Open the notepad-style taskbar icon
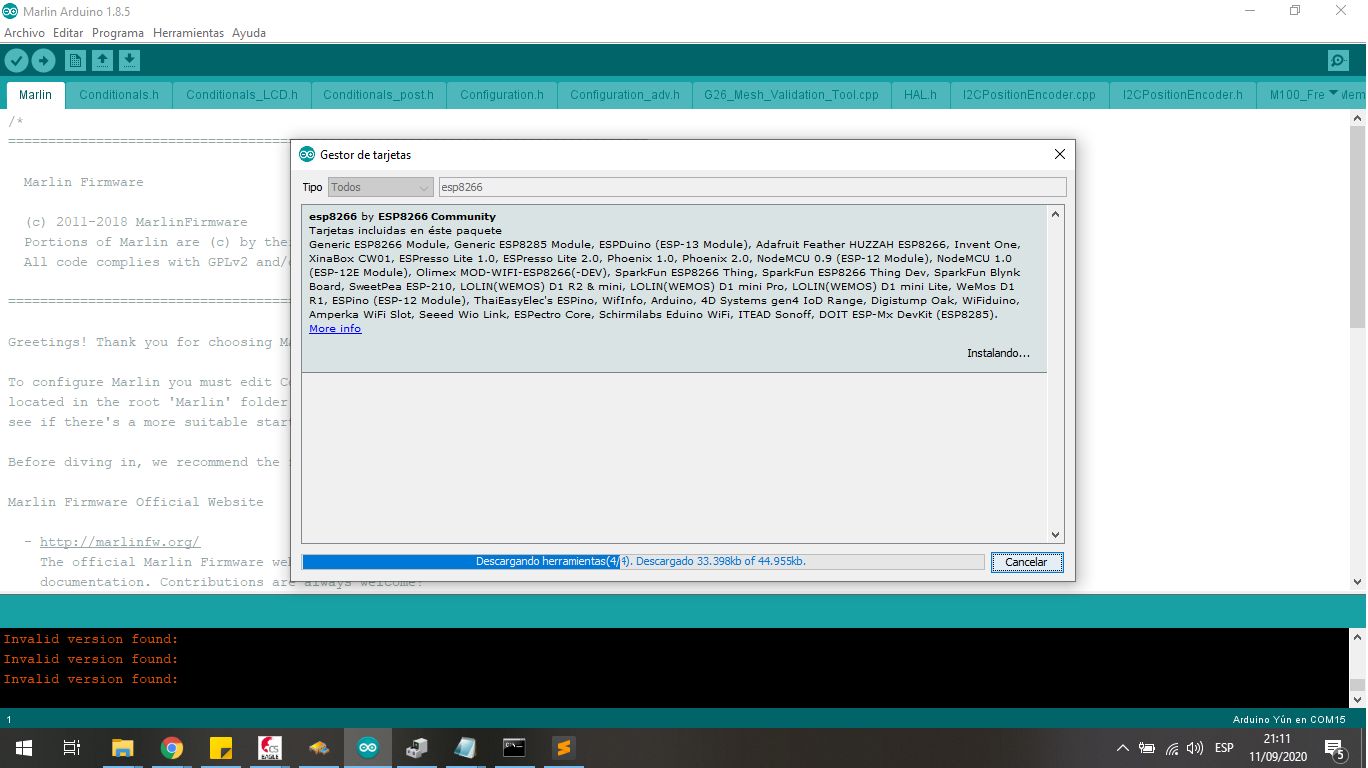This screenshot has height=768, width=1368. pos(465,748)
